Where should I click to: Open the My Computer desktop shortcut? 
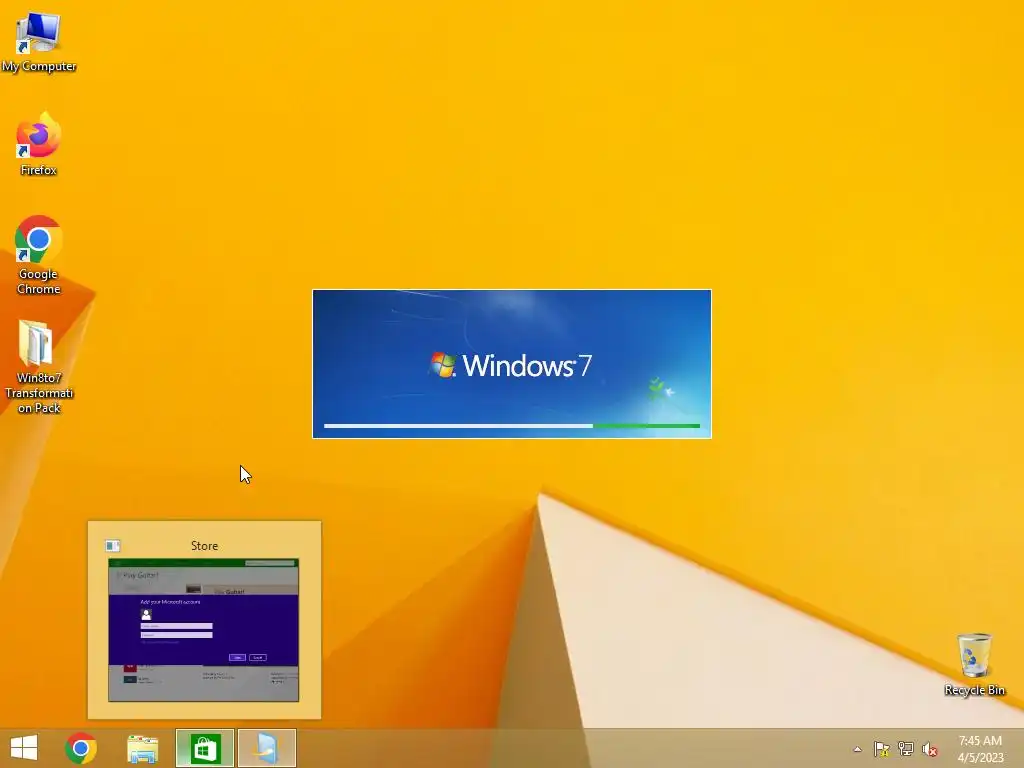pyautogui.click(x=39, y=41)
